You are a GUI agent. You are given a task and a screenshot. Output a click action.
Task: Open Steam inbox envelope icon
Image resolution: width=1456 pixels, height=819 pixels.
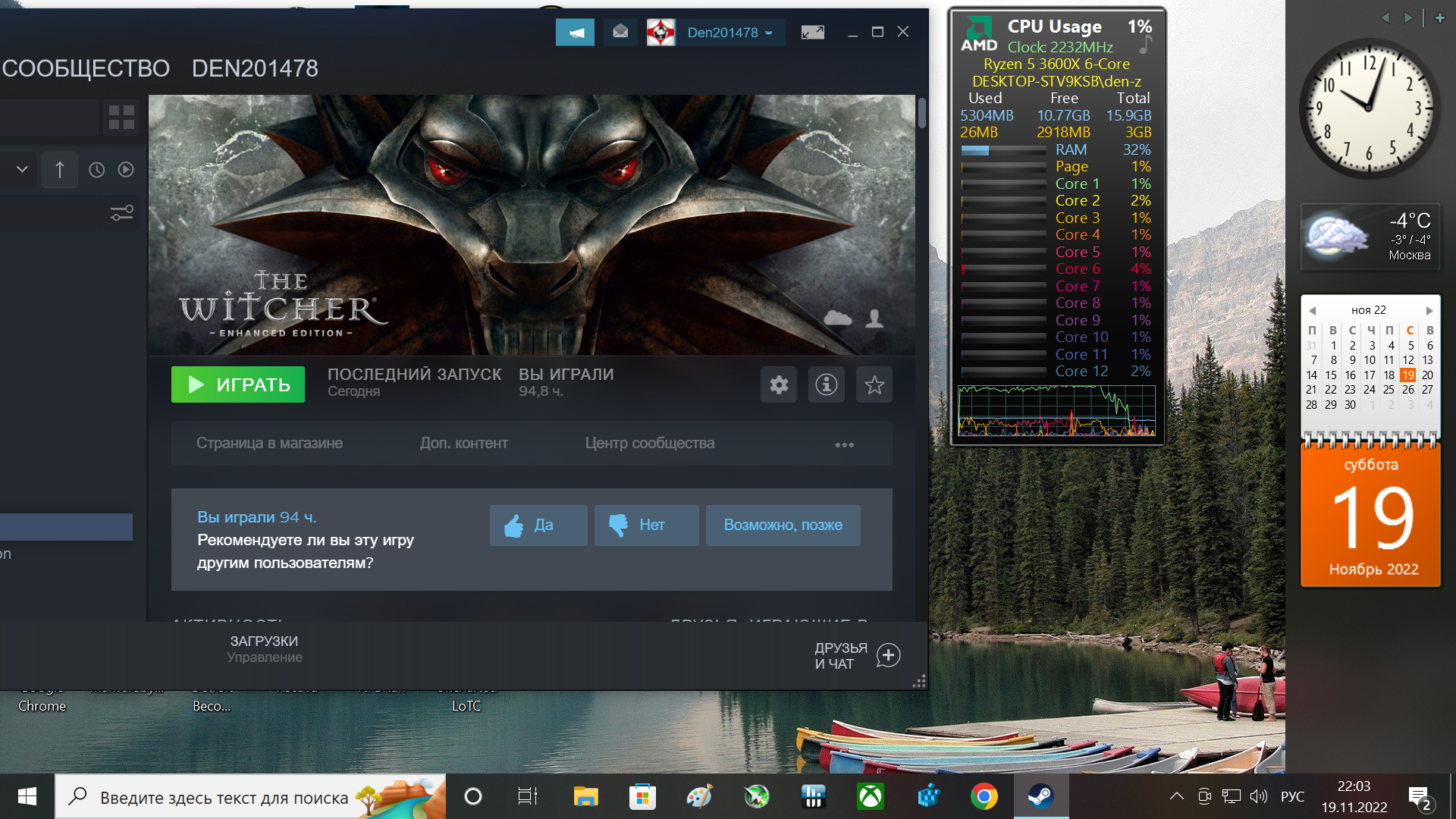pos(620,32)
